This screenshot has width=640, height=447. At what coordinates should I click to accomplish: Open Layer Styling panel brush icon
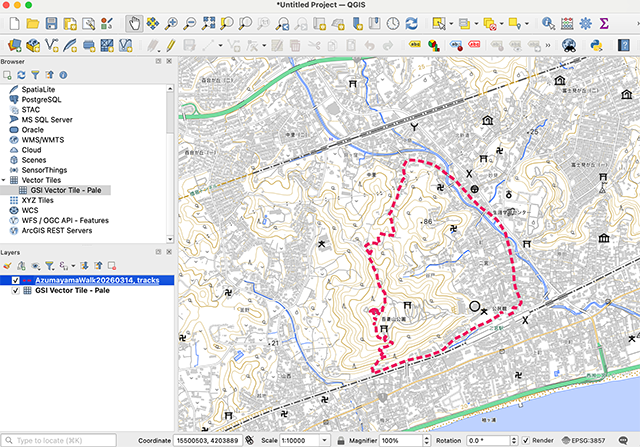coord(7,266)
